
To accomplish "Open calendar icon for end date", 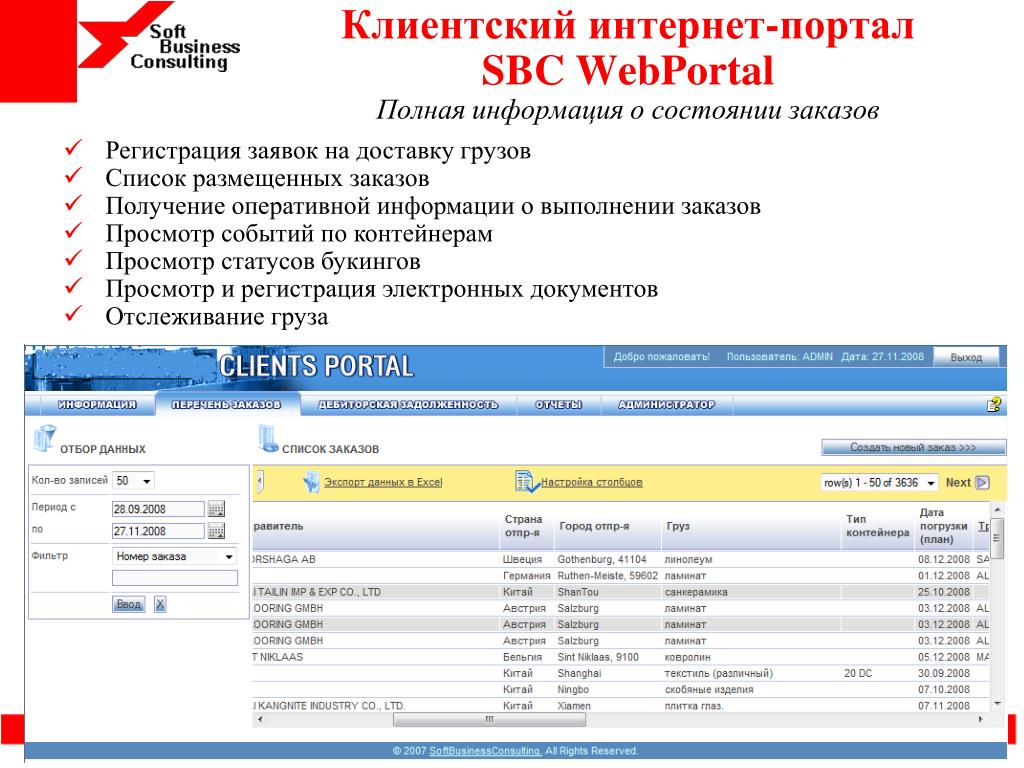I will click(x=216, y=531).
